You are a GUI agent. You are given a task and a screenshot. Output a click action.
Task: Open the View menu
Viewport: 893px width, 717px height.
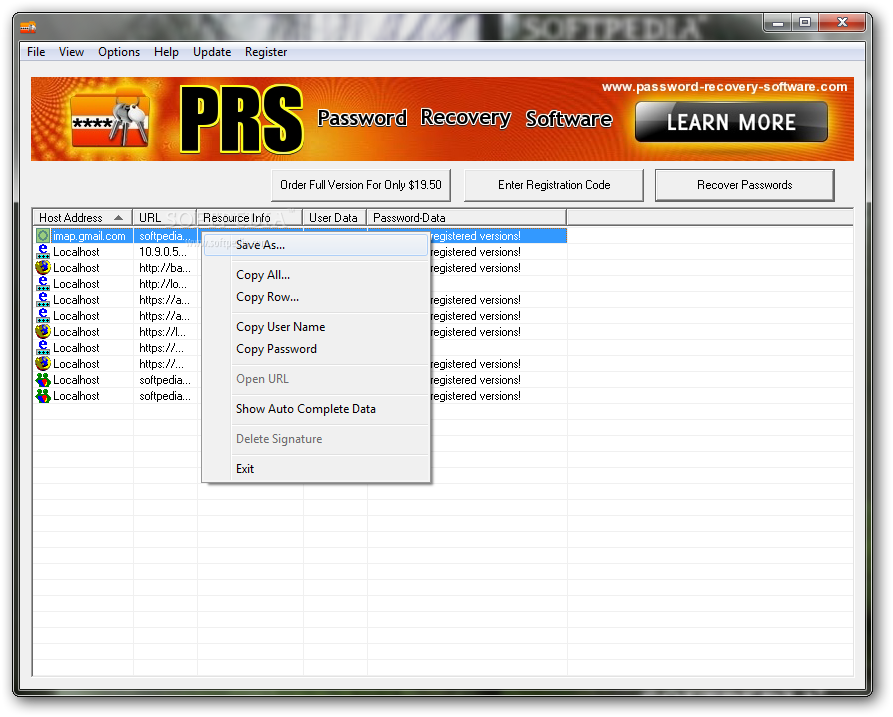click(x=71, y=52)
